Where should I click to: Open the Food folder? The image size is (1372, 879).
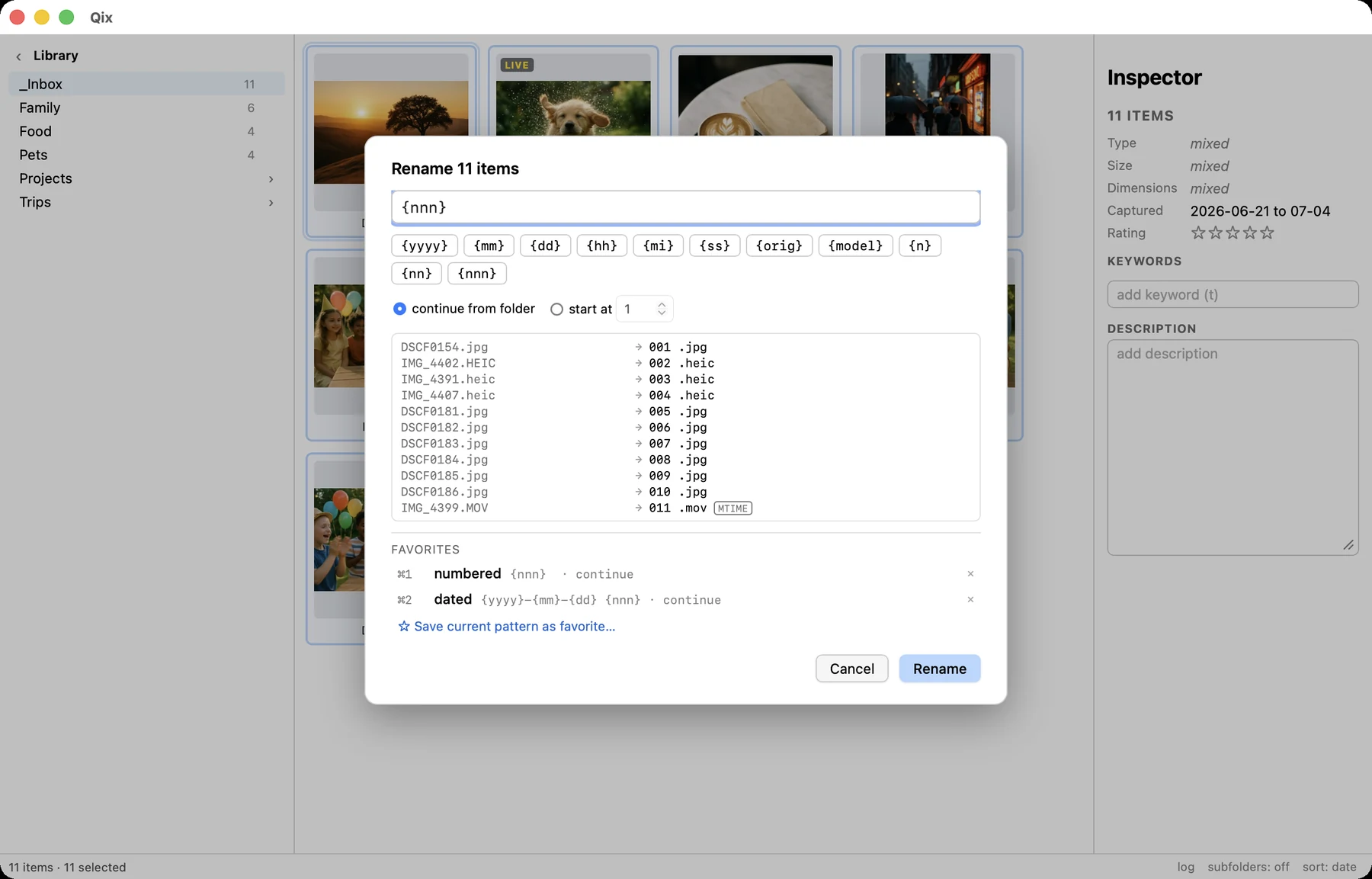click(146, 131)
